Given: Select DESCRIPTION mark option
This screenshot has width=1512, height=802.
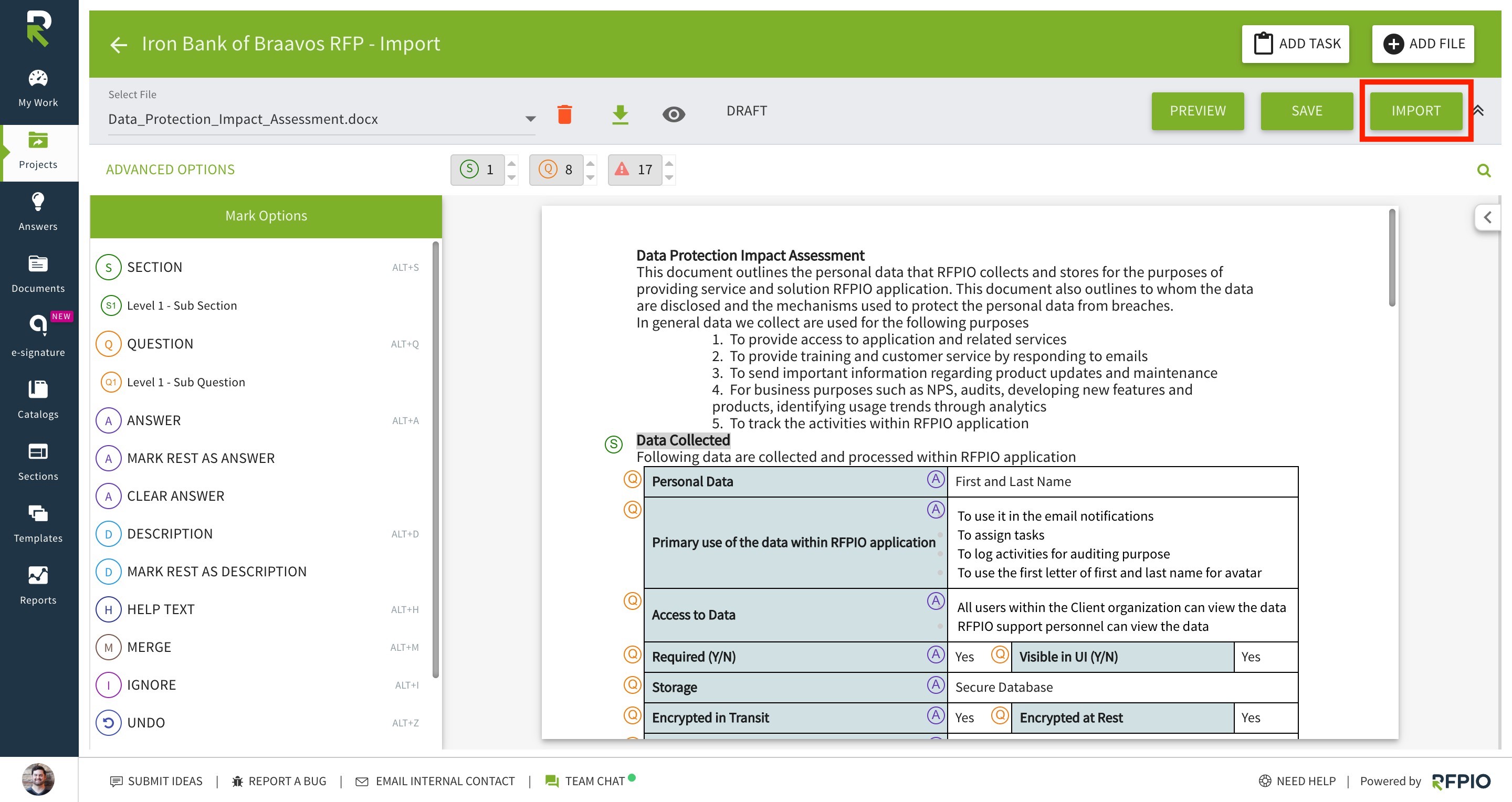Looking at the screenshot, I should coord(258,534).
